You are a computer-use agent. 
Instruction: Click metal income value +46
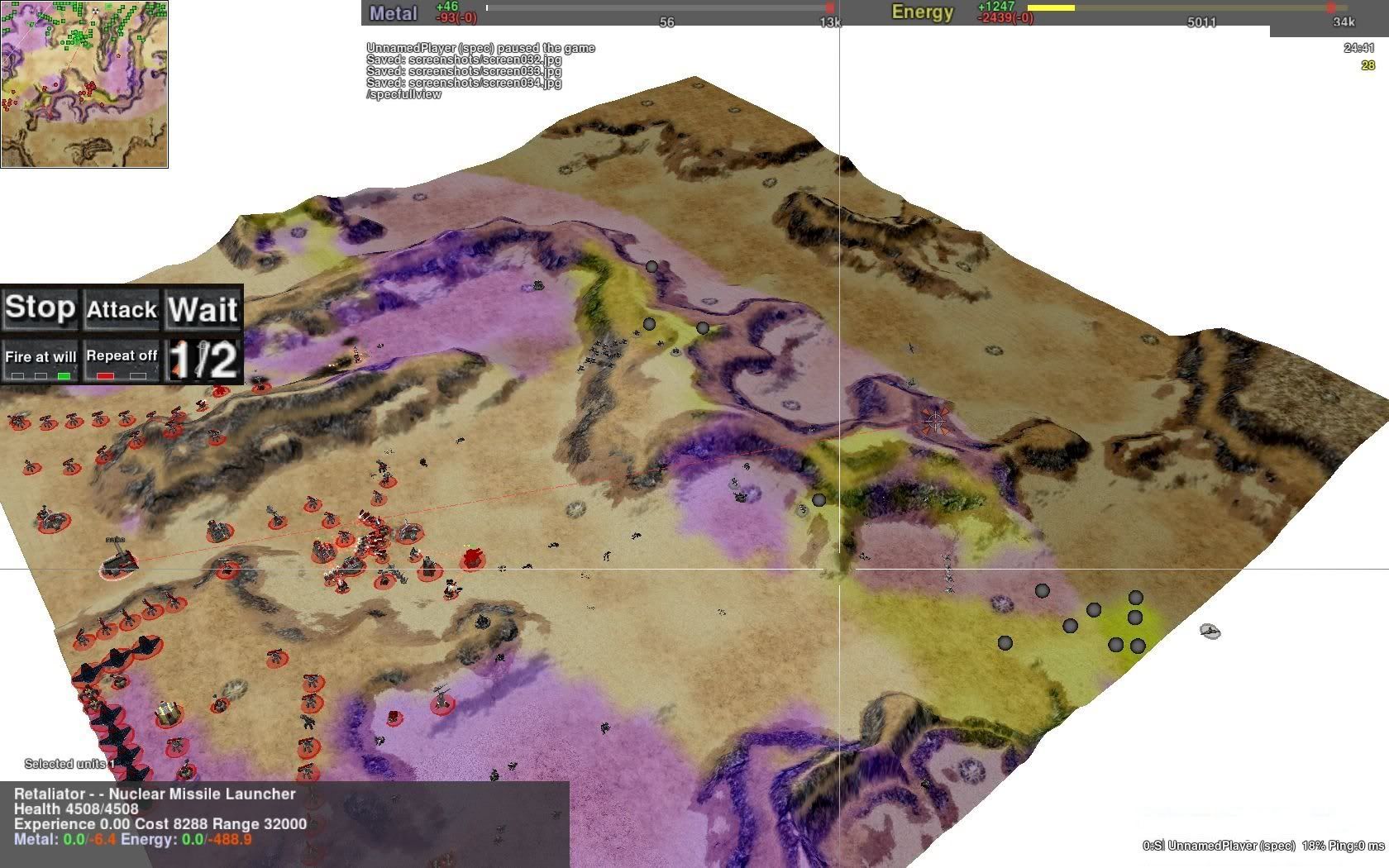[x=446, y=7]
